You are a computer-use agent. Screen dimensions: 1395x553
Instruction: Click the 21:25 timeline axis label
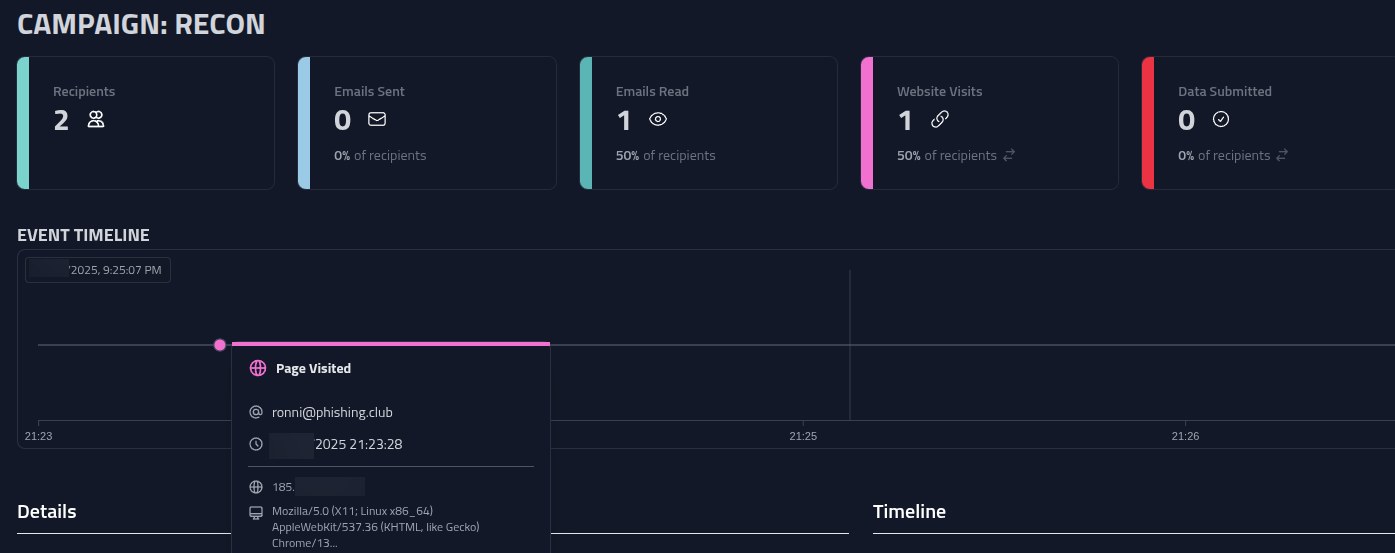(x=803, y=436)
